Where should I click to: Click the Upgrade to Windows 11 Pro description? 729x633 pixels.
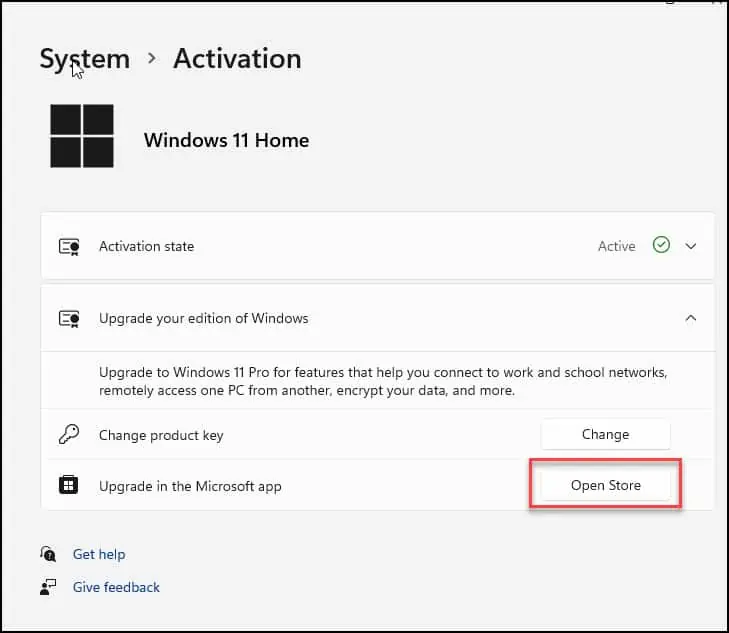click(x=383, y=381)
